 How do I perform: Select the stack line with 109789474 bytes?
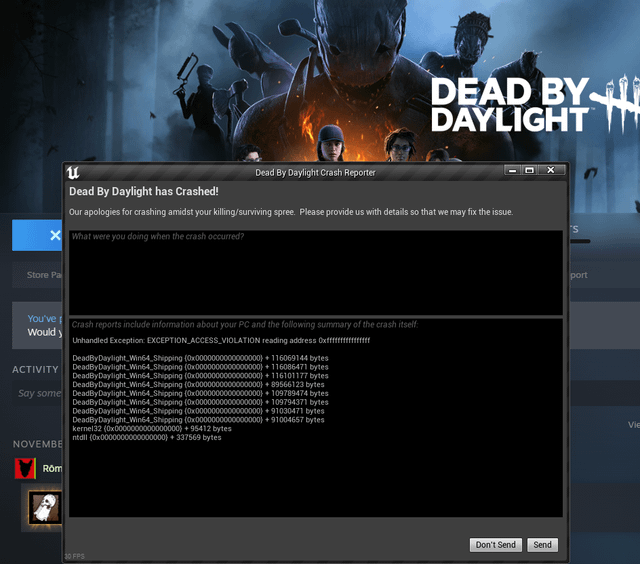(x=200, y=393)
